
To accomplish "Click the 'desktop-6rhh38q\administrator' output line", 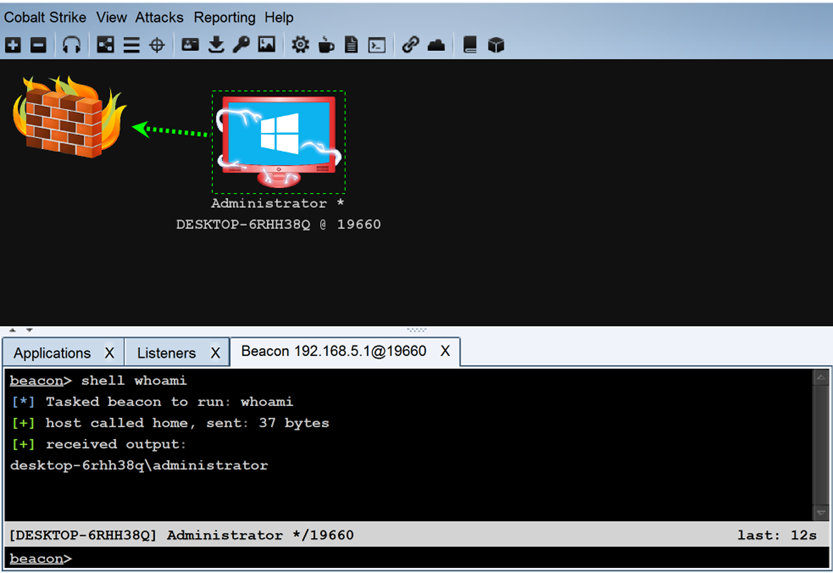I will click(139, 466).
